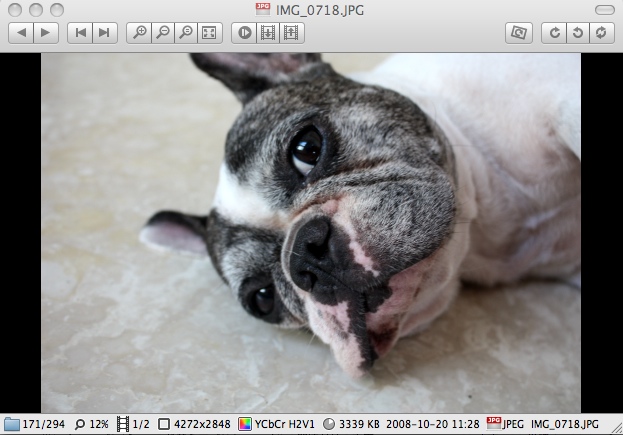The height and width of the screenshot is (435, 623).
Task: Go to the next image
Action: (46, 33)
